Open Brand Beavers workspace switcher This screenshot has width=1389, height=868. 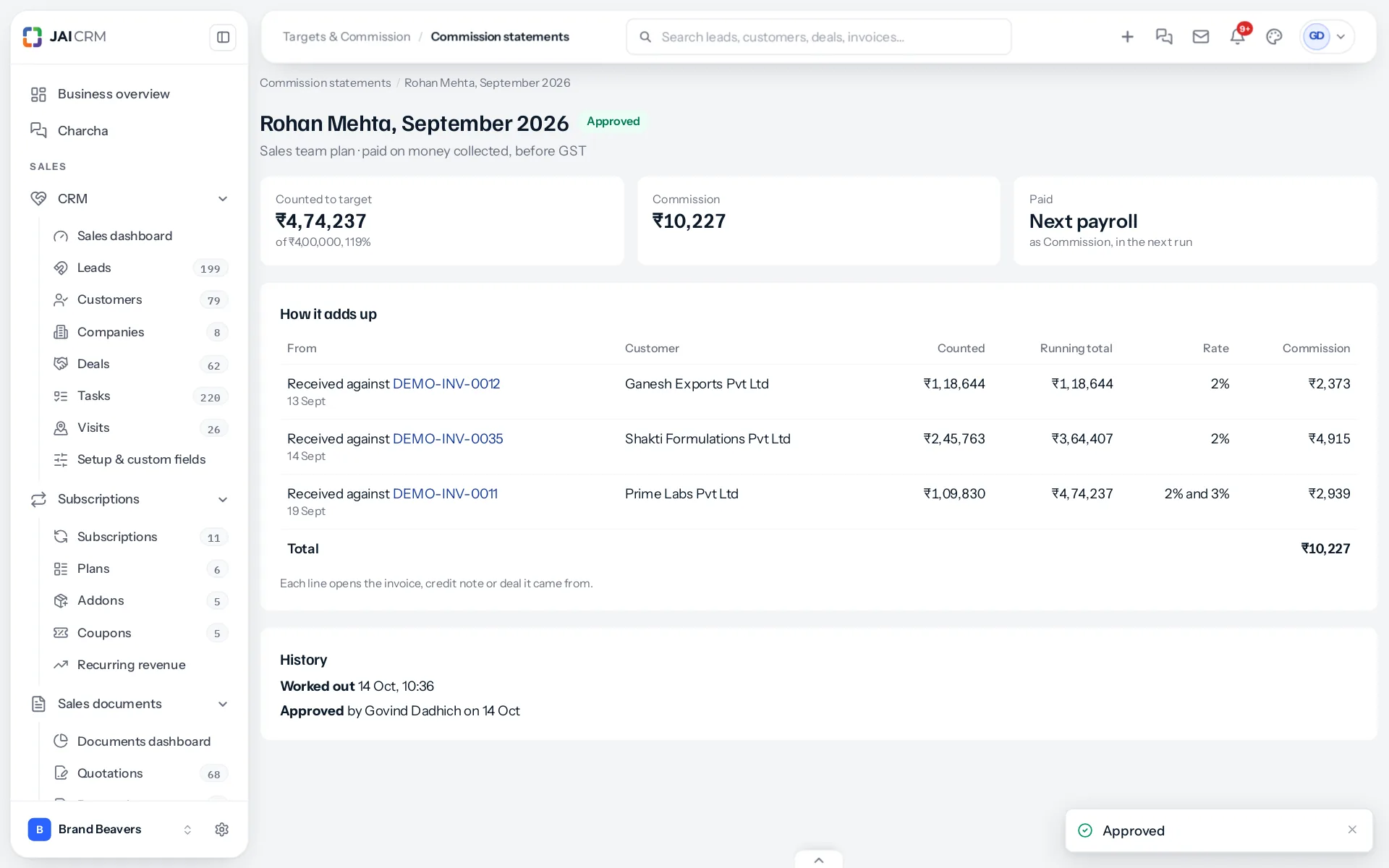(x=110, y=830)
